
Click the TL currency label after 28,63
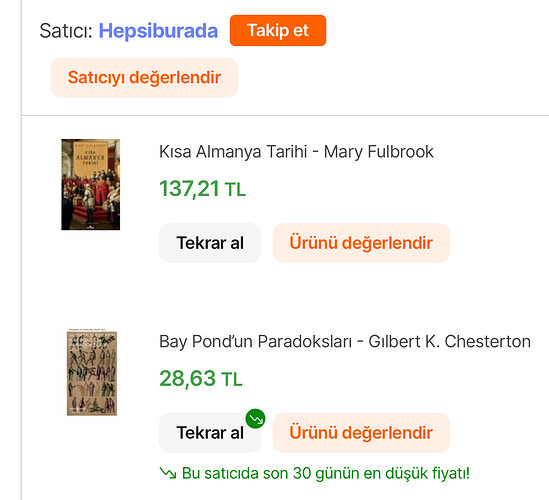232,380
